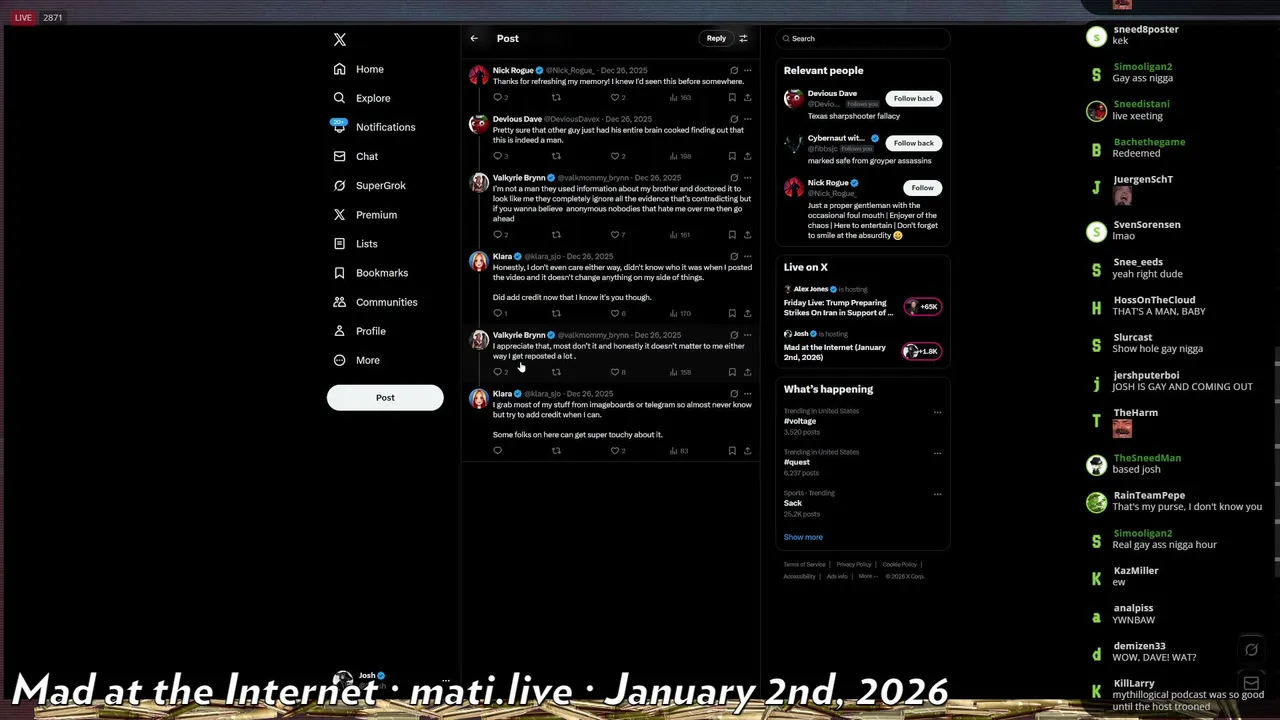Bookmark Devious Dave's post

pyautogui.click(x=732, y=156)
